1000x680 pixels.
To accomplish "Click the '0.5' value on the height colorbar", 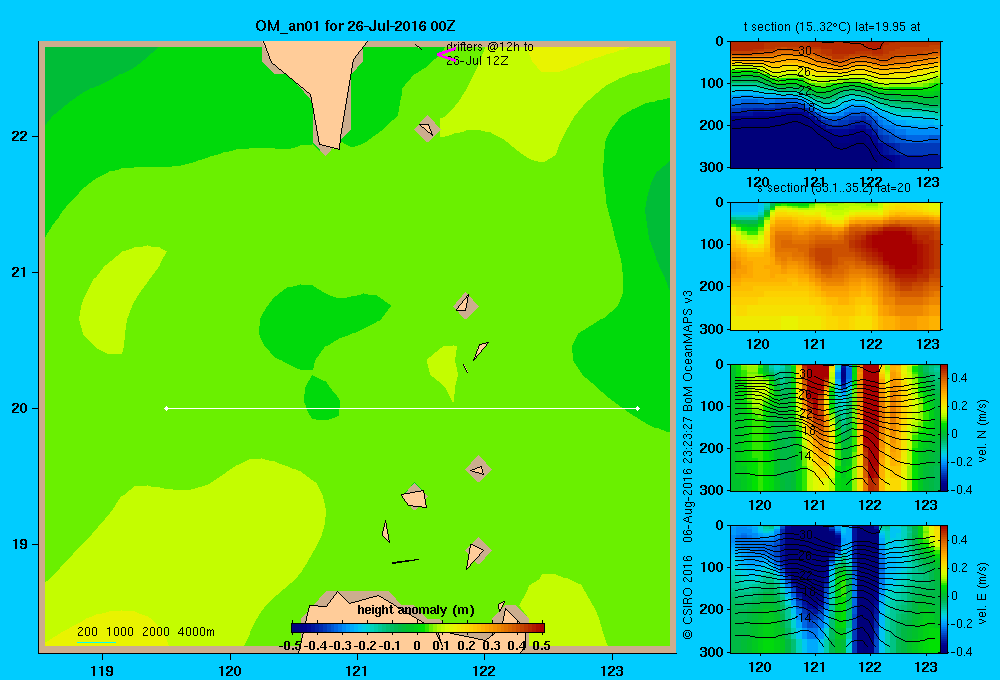I will [x=541, y=646].
